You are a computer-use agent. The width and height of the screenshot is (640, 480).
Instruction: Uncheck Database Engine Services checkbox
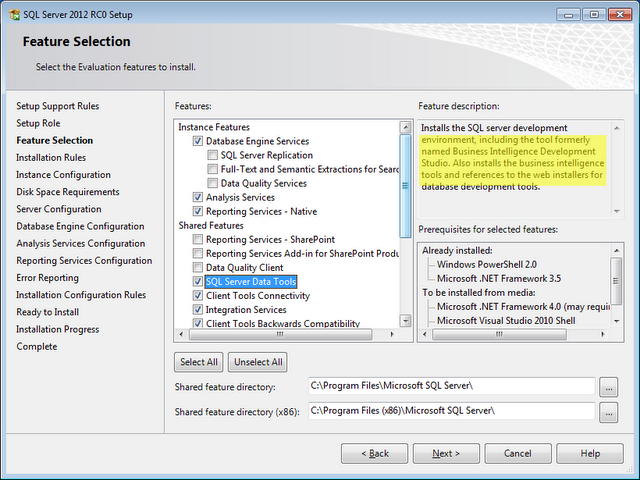[x=198, y=141]
